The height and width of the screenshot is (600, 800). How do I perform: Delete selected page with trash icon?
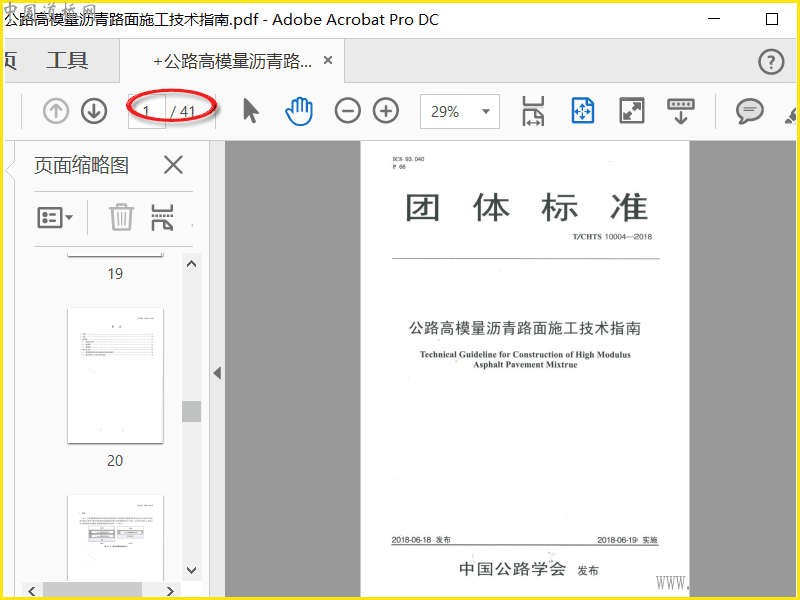coord(121,217)
